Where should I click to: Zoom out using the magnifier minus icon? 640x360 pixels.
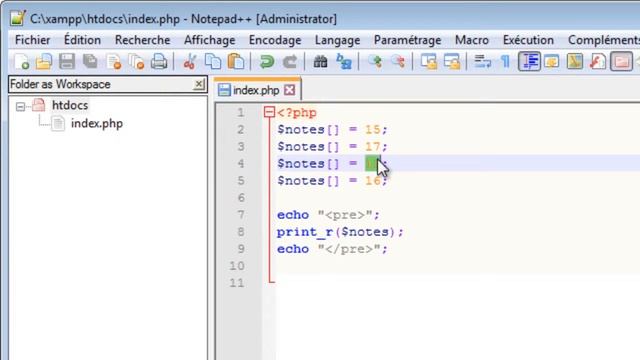398,62
